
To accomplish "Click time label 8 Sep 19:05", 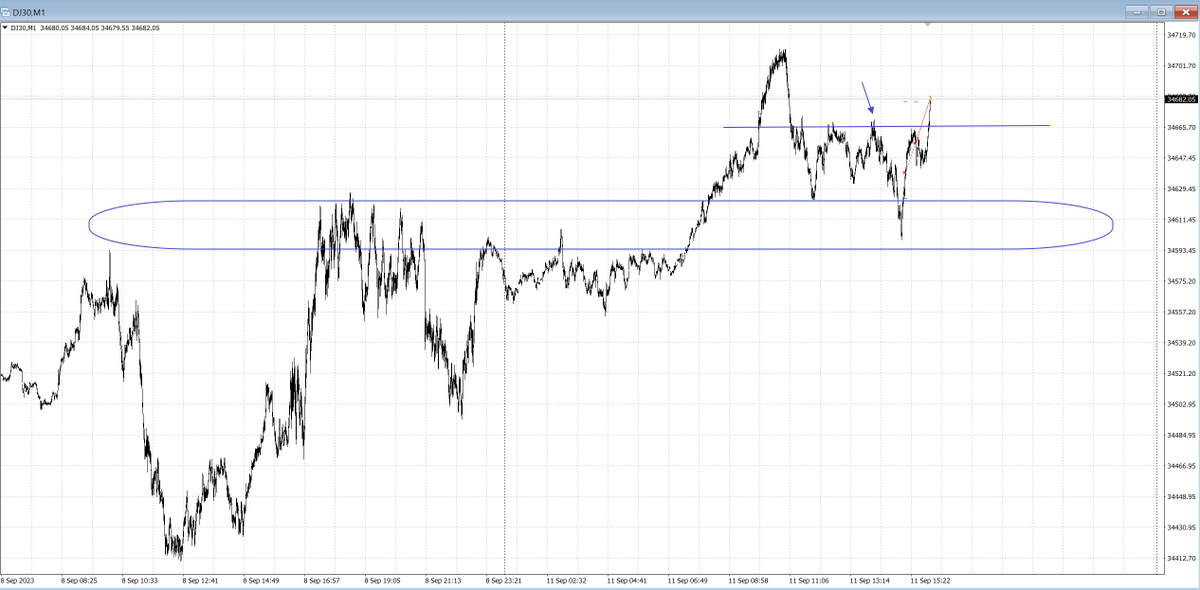I will click(x=383, y=579).
